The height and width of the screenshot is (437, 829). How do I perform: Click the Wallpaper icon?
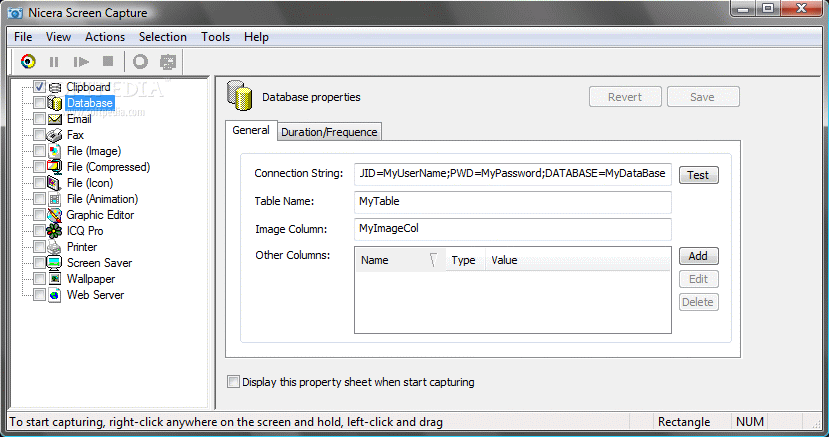coord(55,279)
